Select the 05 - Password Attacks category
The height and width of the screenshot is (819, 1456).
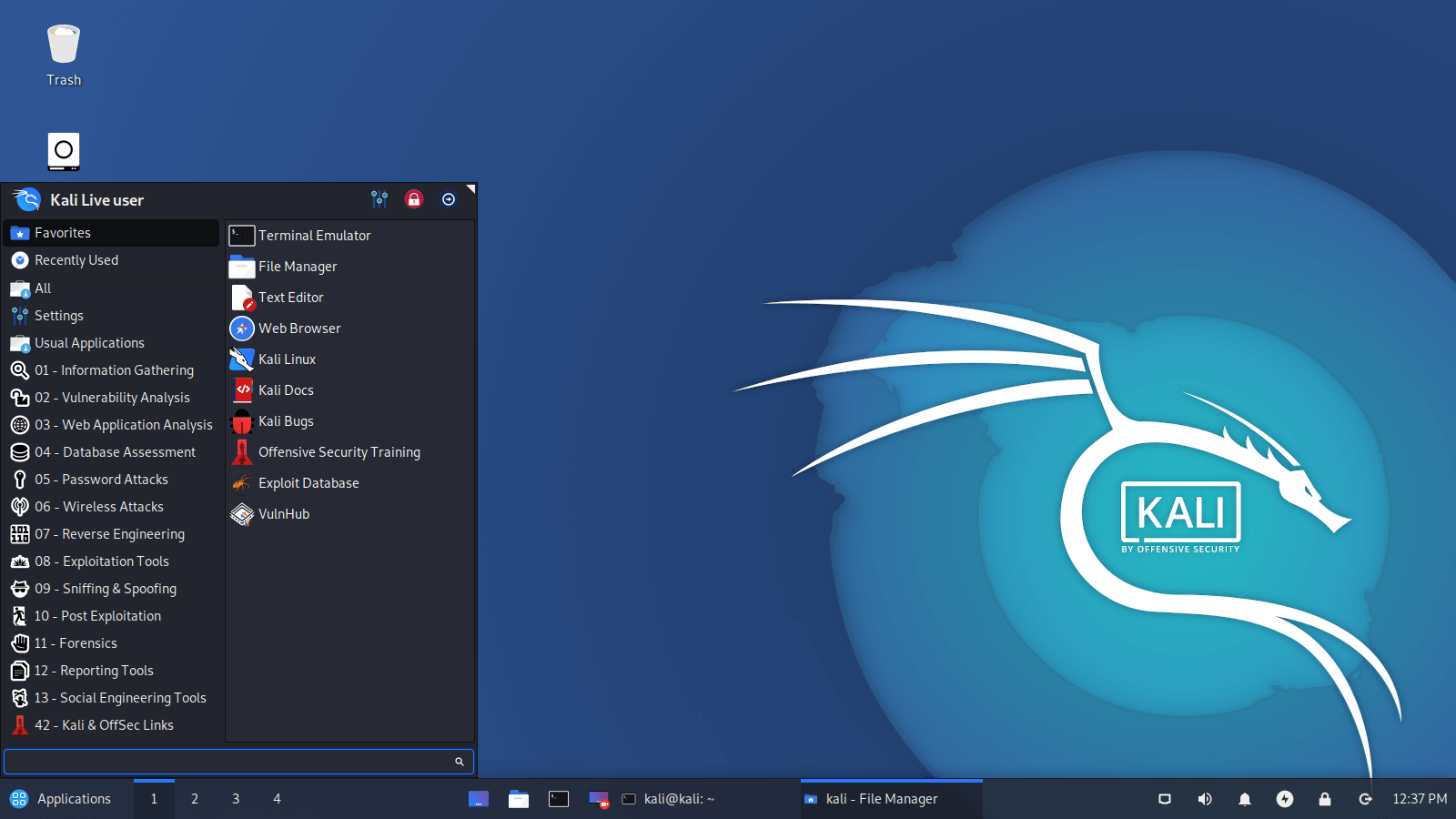point(101,479)
